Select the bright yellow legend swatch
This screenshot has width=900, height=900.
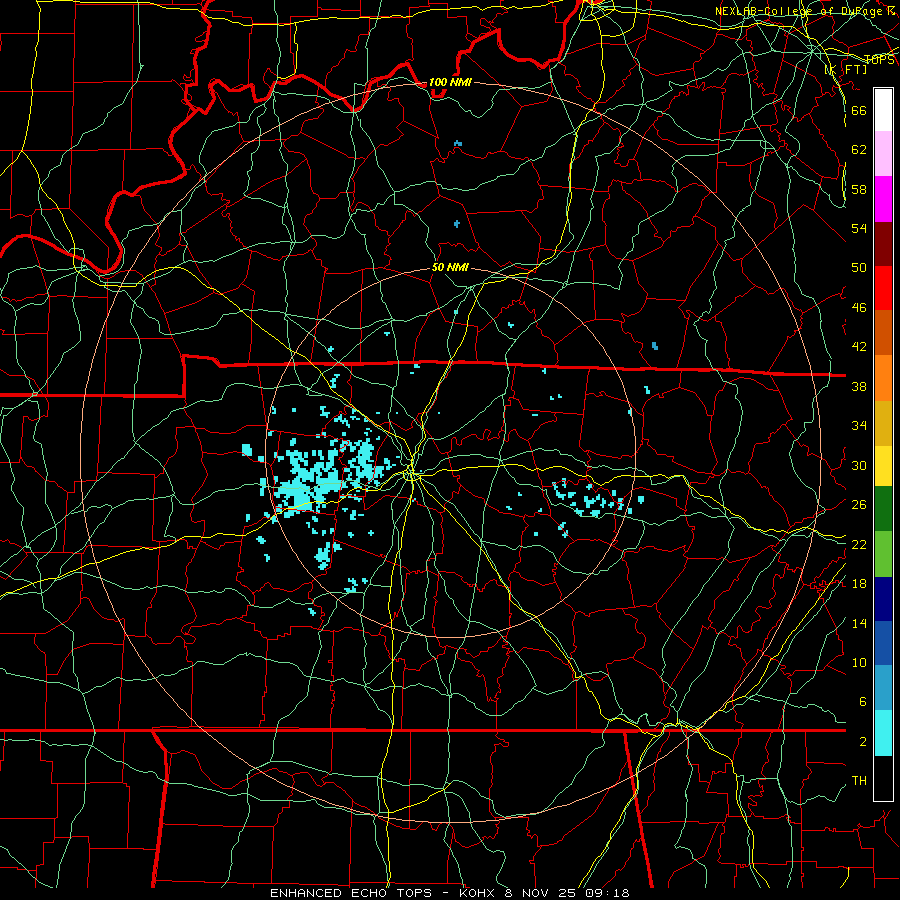click(x=883, y=466)
